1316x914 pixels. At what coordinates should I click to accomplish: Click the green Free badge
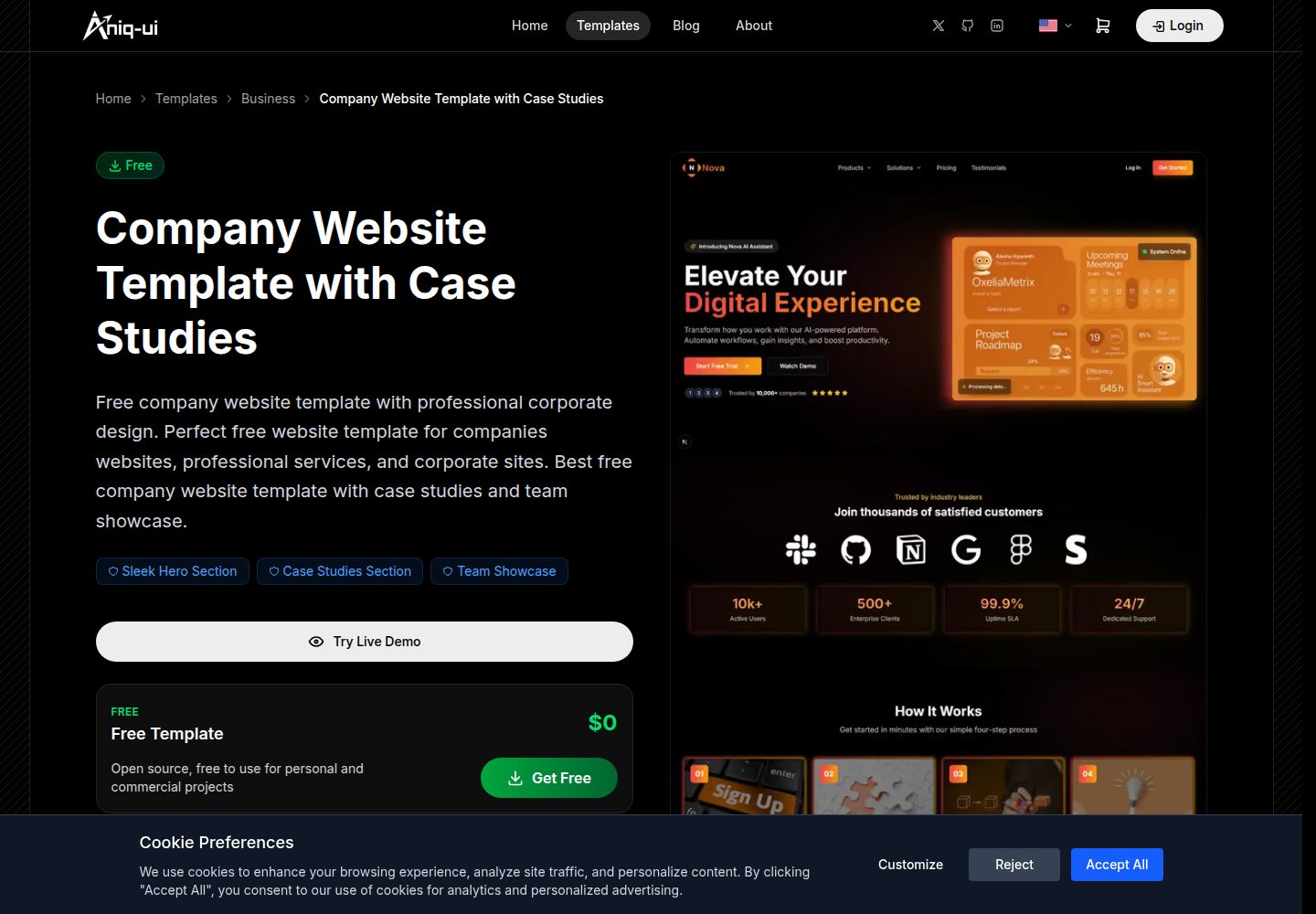click(x=130, y=165)
